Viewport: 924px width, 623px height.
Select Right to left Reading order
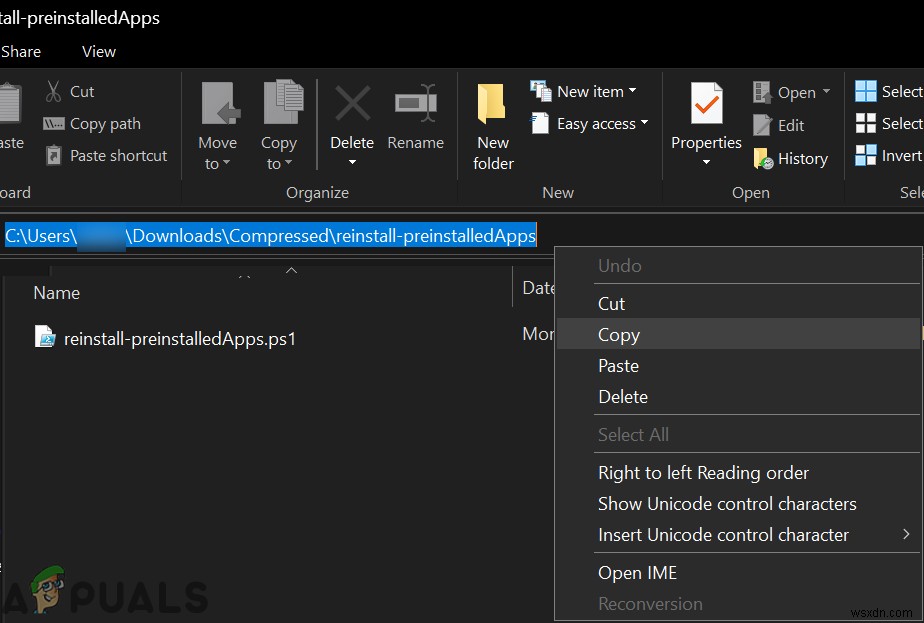tap(738, 473)
